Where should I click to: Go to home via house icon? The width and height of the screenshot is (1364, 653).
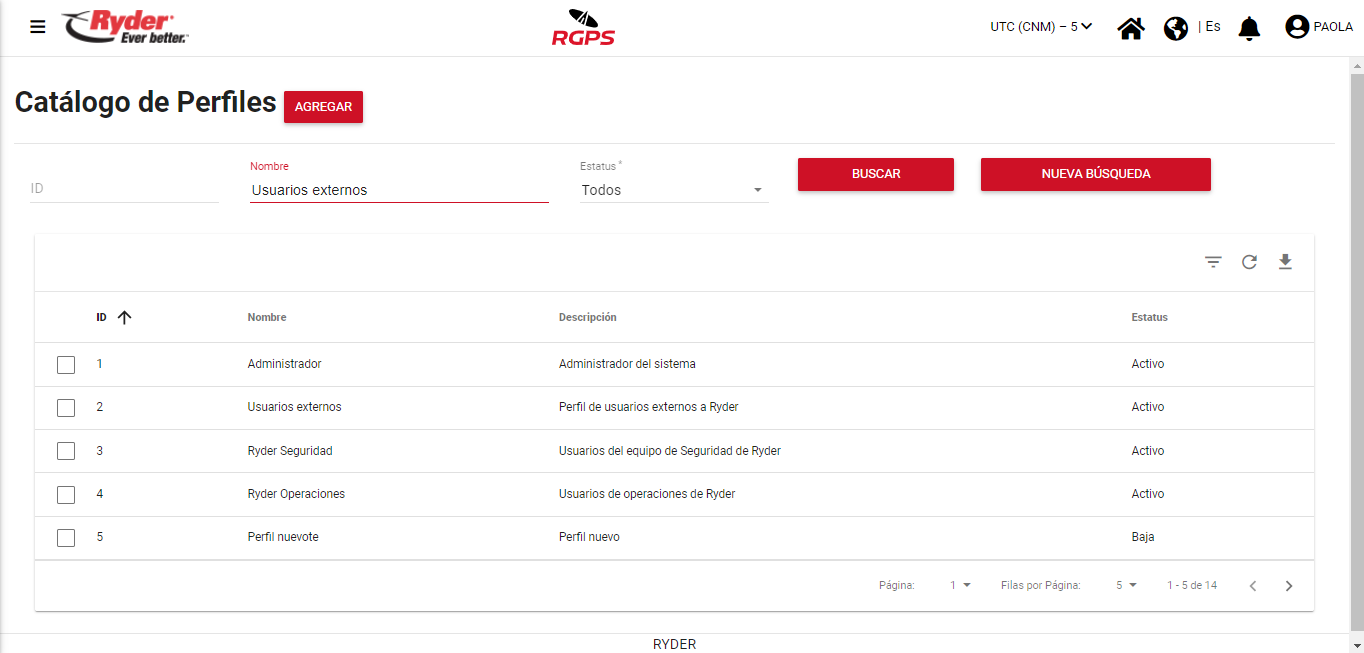[1131, 28]
